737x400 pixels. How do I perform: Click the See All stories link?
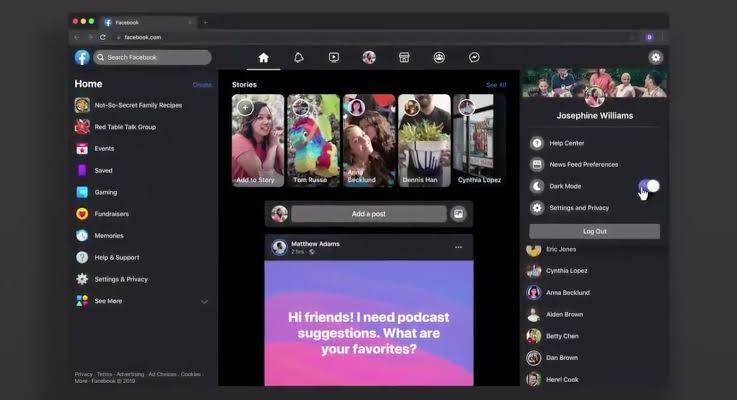[496, 85]
